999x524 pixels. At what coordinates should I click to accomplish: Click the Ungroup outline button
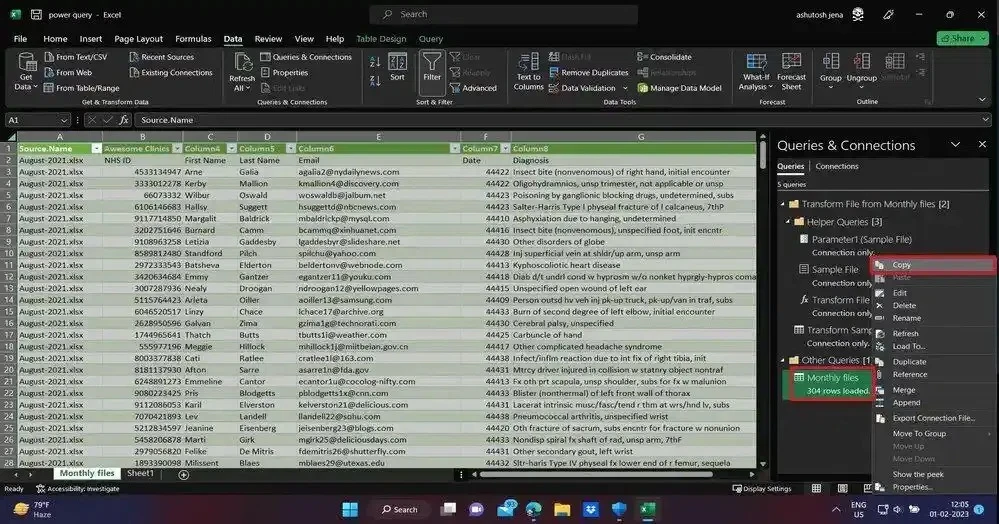click(862, 71)
